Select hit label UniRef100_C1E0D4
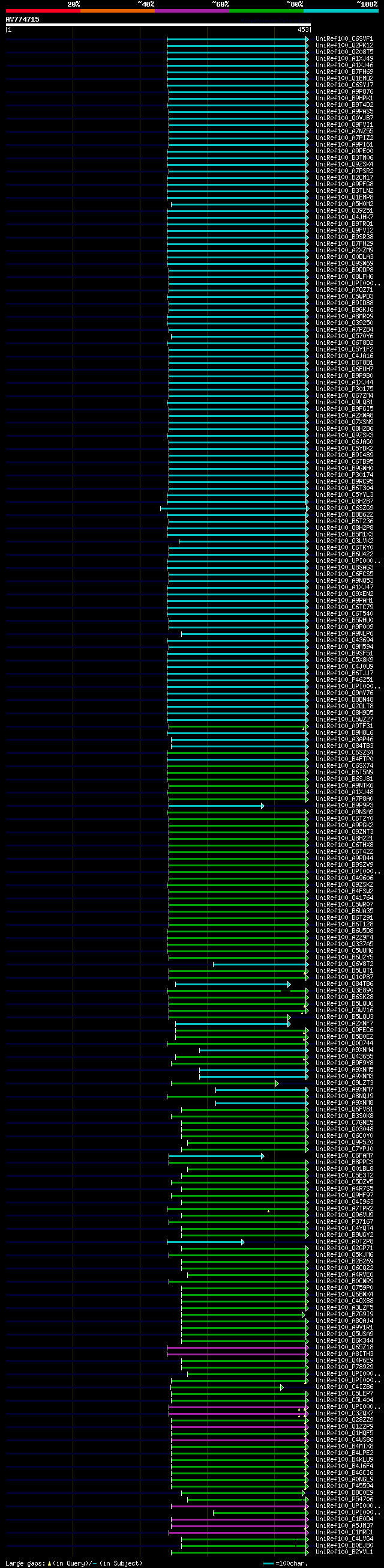This screenshot has width=384, height=1568. click(x=344, y=1519)
